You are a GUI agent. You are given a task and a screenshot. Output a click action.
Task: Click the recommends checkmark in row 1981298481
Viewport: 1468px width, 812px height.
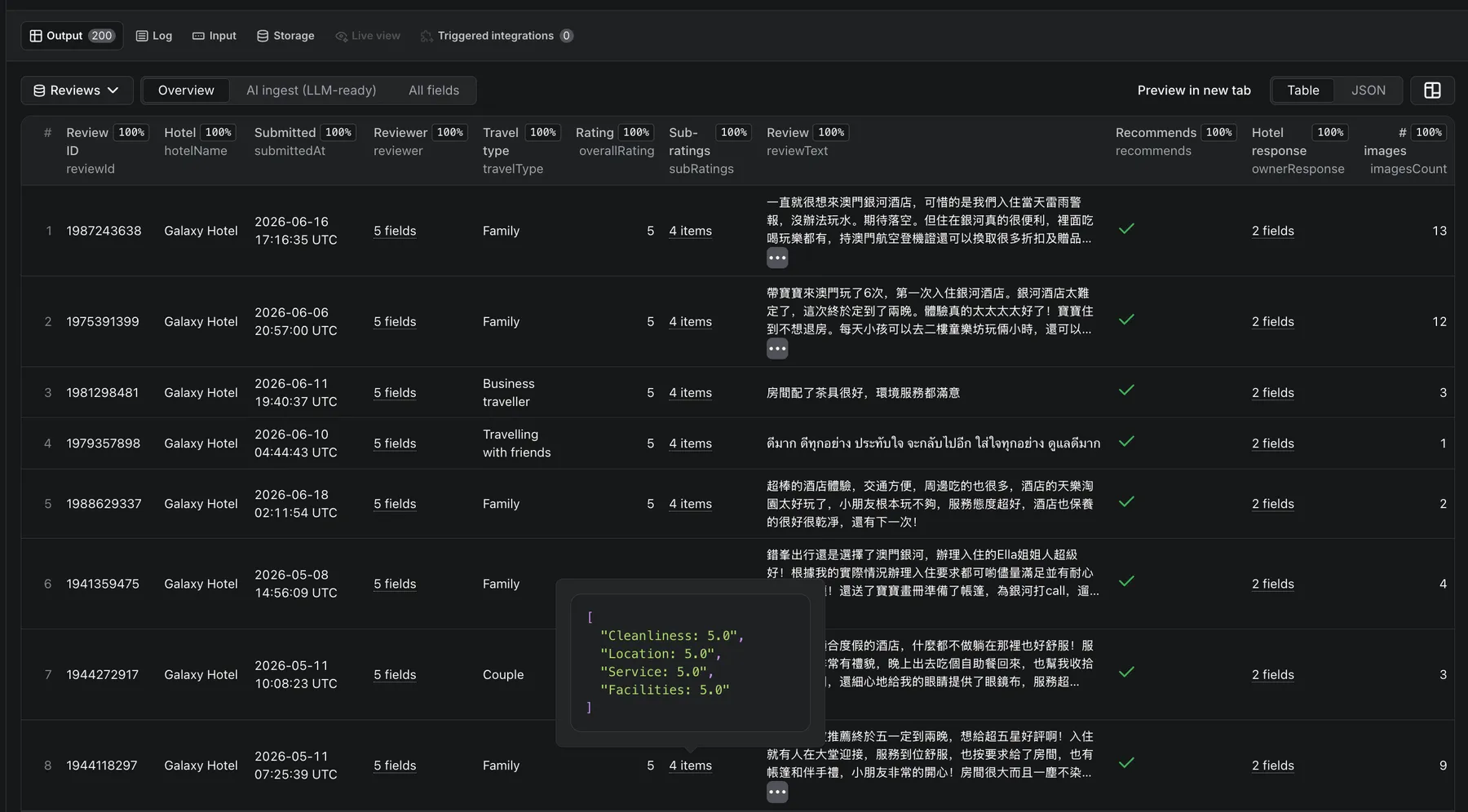(x=1126, y=391)
